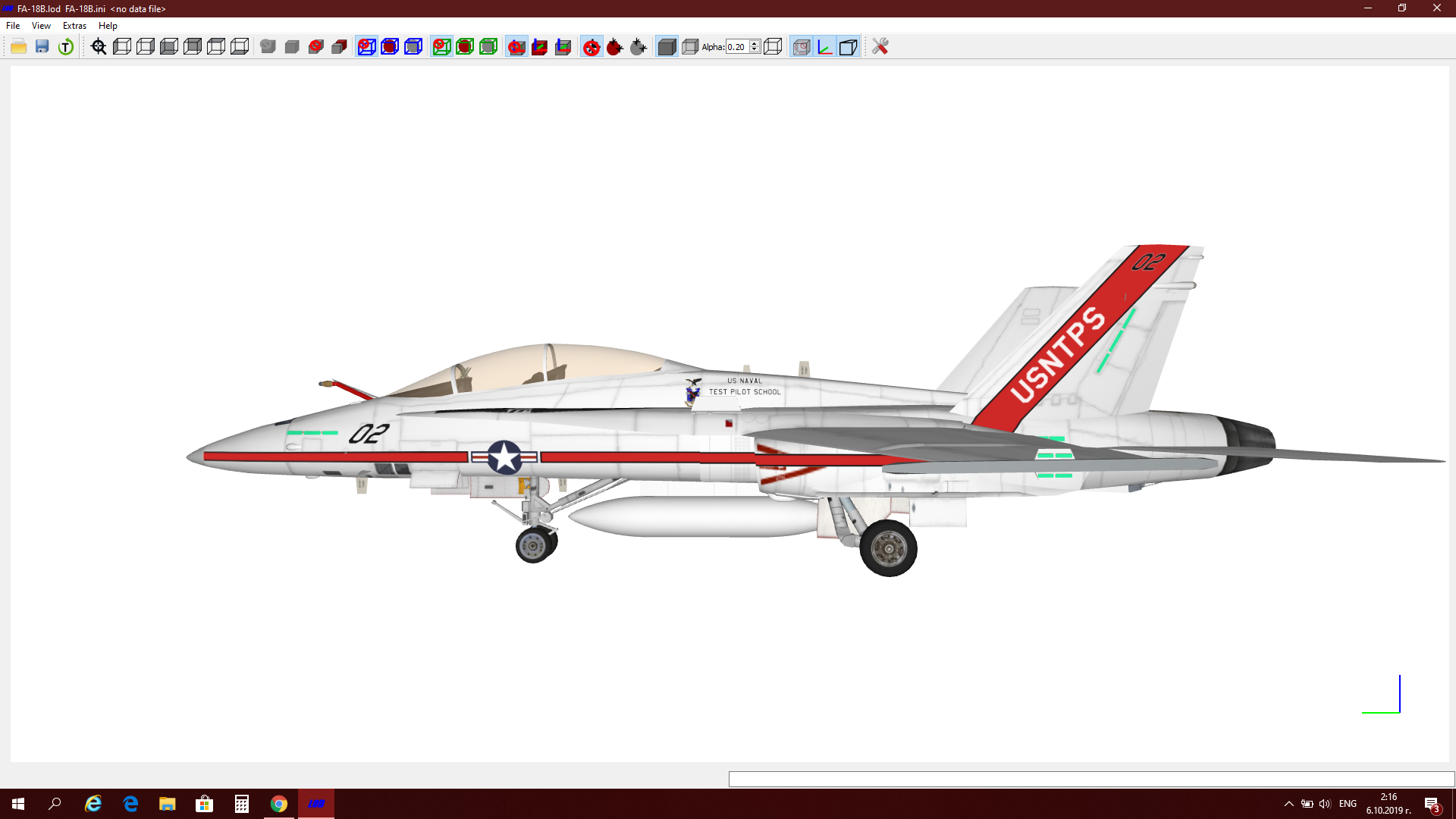Select the gray bomb with sparkles icon
1456x819 pixels.
pyautogui.click(x=639, y=47)
